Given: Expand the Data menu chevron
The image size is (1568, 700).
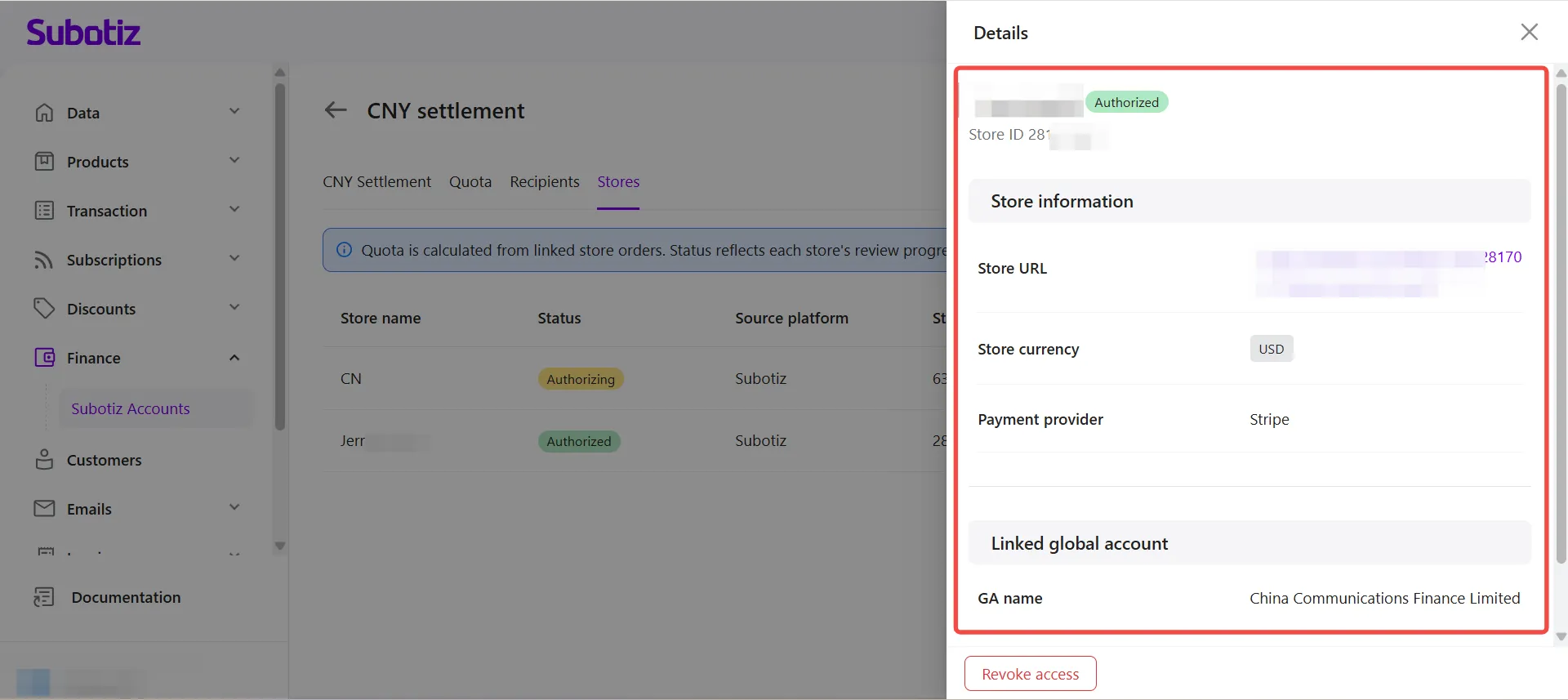Looking at the screenshot, I should point(234,112).
